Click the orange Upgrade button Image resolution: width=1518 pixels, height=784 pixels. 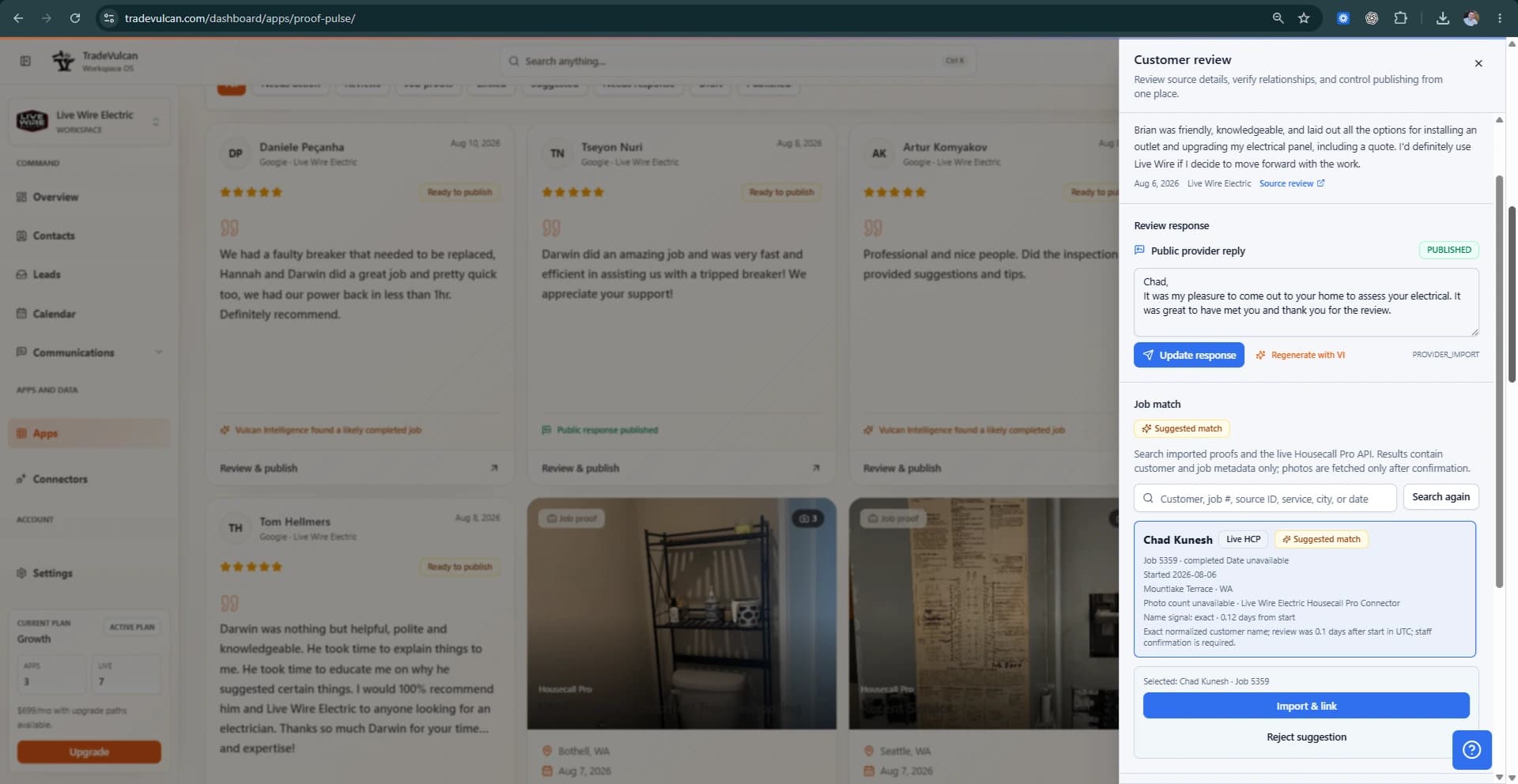(89, 752)
